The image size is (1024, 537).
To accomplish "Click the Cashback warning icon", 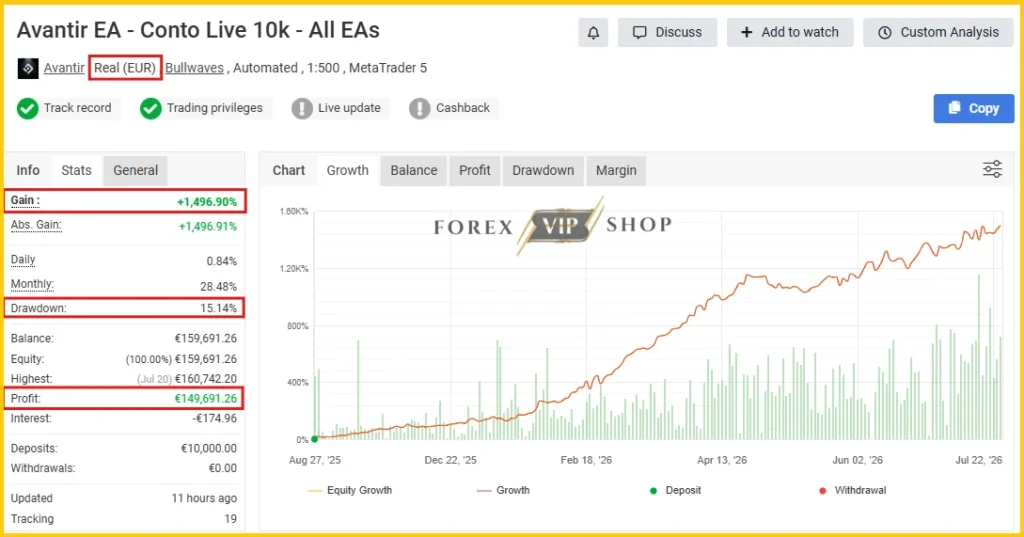I will tap(419, 108).
